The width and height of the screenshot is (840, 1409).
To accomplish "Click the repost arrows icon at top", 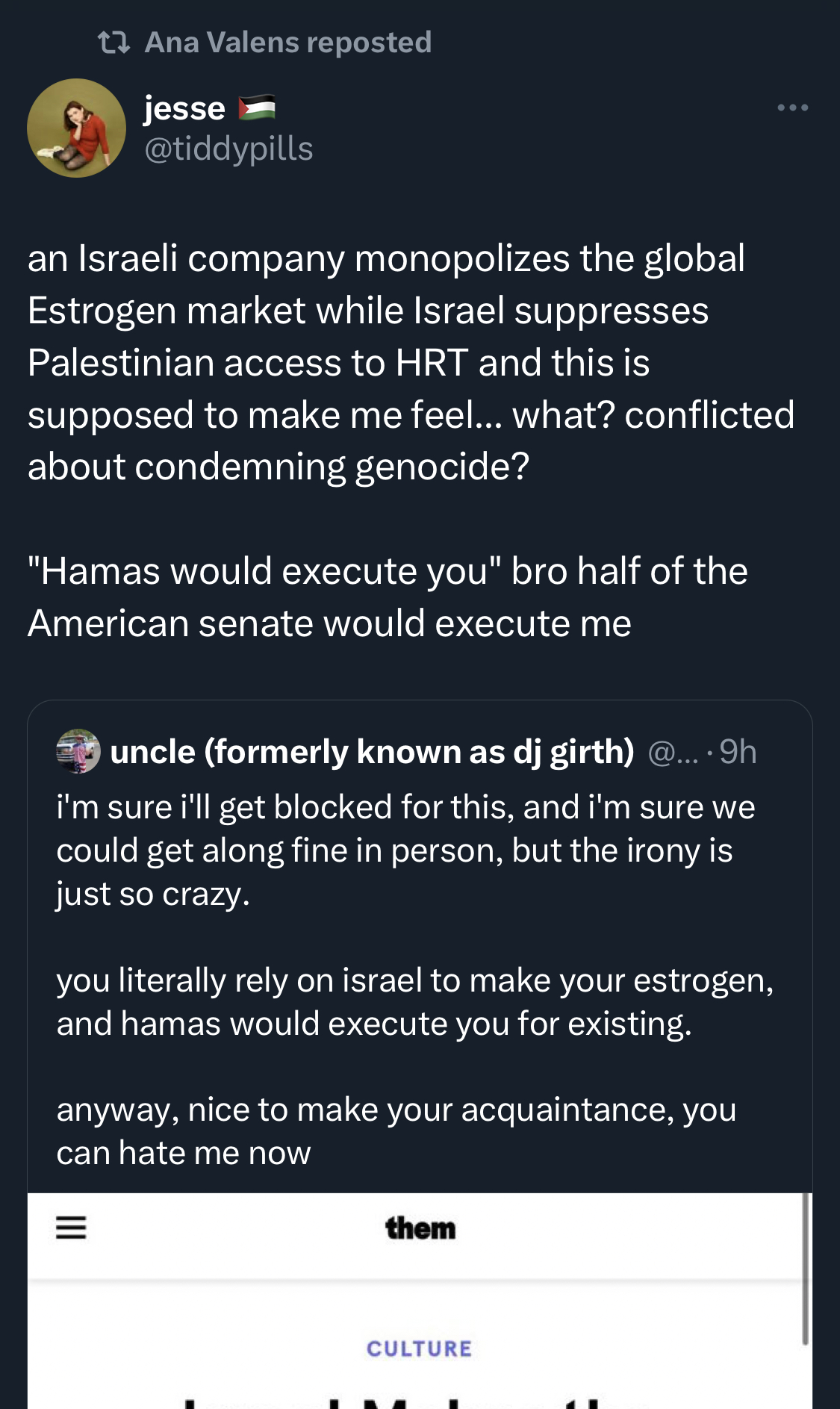I will click(x=113, y=43).
